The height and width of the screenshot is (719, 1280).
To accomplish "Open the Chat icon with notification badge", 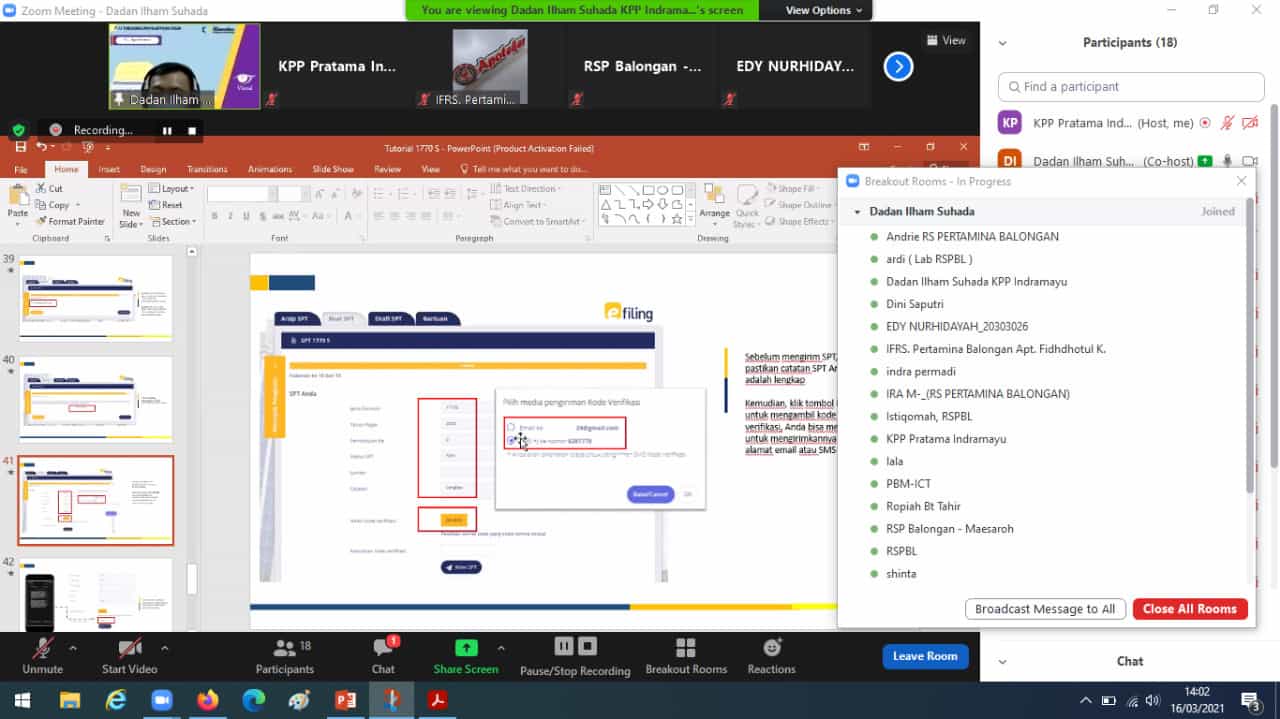I will 383,648.
